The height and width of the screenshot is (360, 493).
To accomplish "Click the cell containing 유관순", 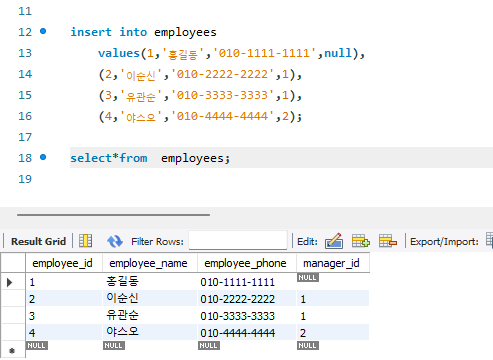I will point(149,315).
